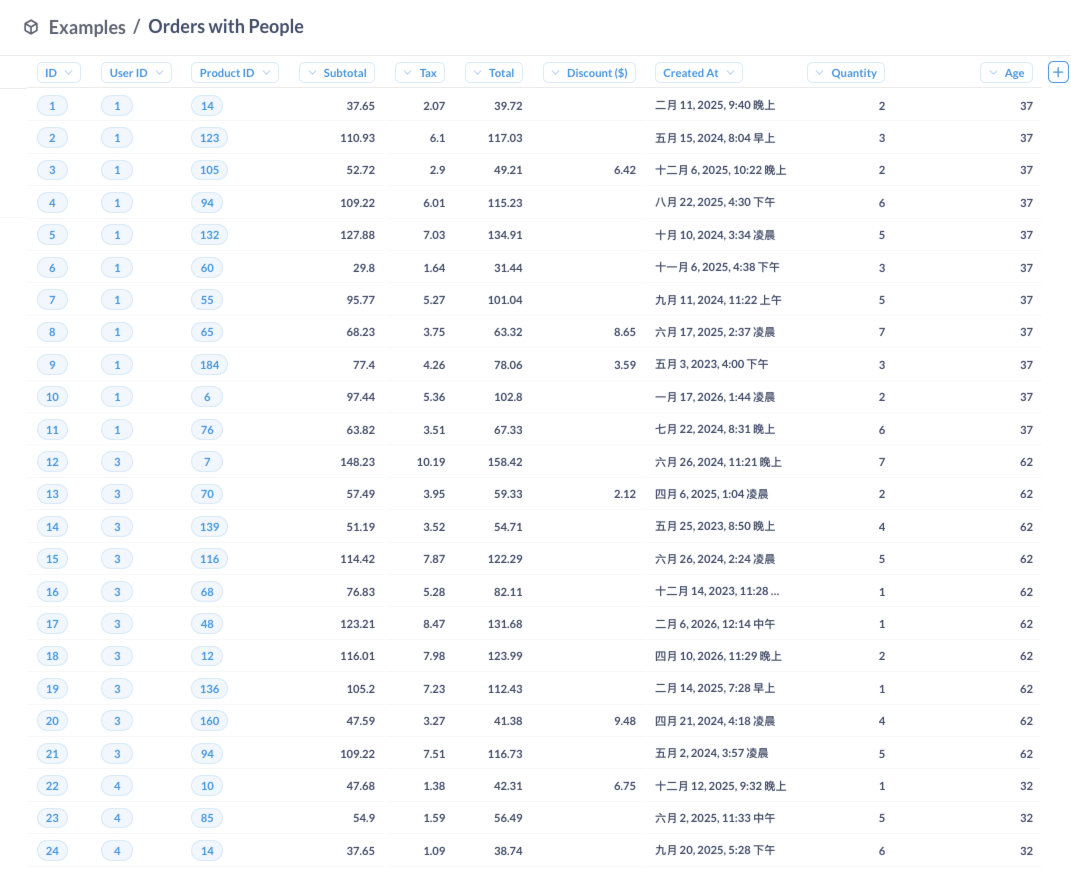Open the User ID column header menu
Image resolution: width=1071 pixels, height=869 pixels.
tap(136, 72)
